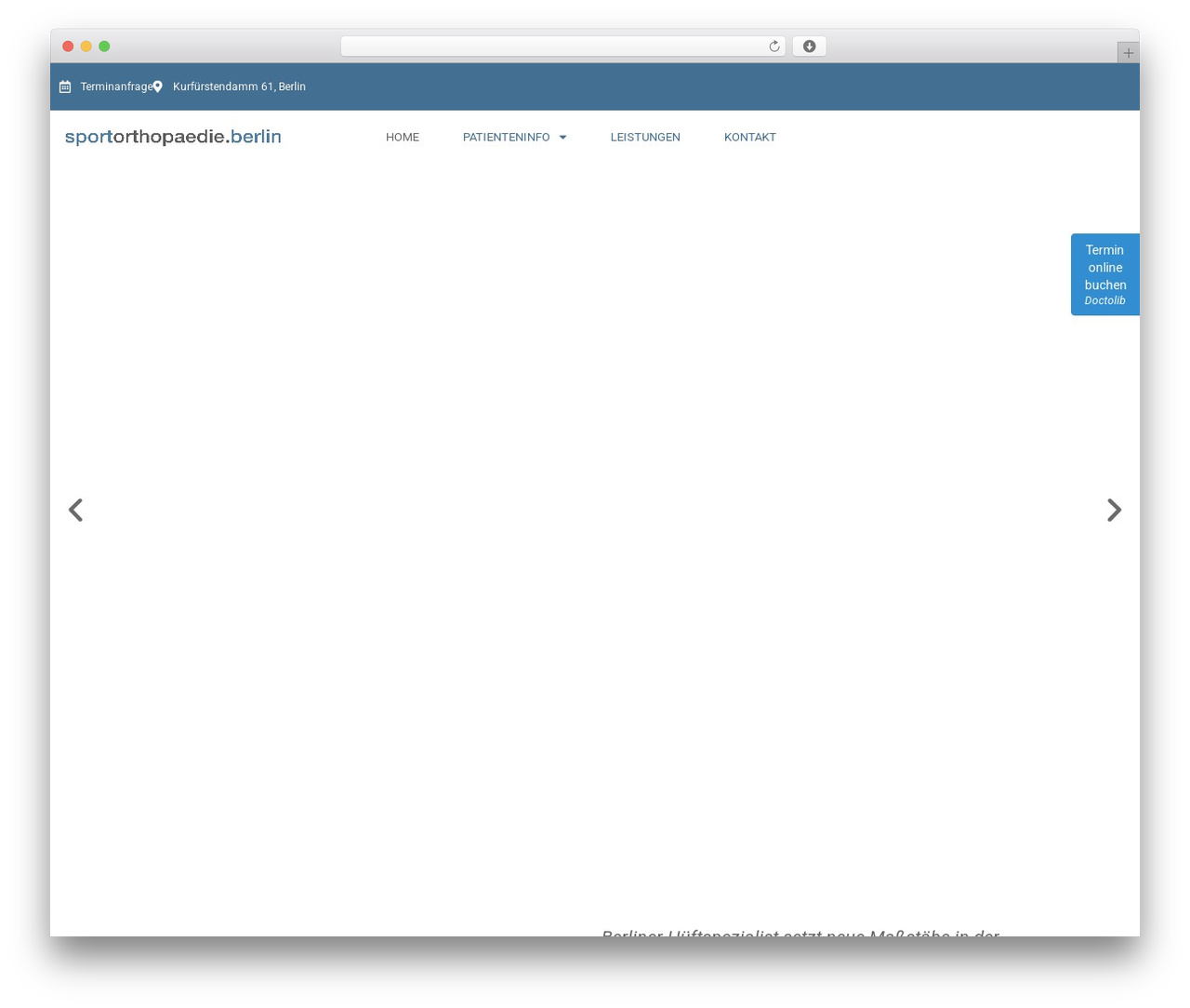This screenshot has height=1008, width=1190.
Task: Click the map pin location icon
Action: 158,86
